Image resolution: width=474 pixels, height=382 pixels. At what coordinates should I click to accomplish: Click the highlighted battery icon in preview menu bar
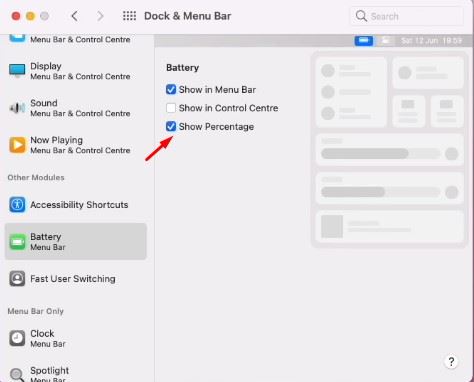tap(364, 41)
